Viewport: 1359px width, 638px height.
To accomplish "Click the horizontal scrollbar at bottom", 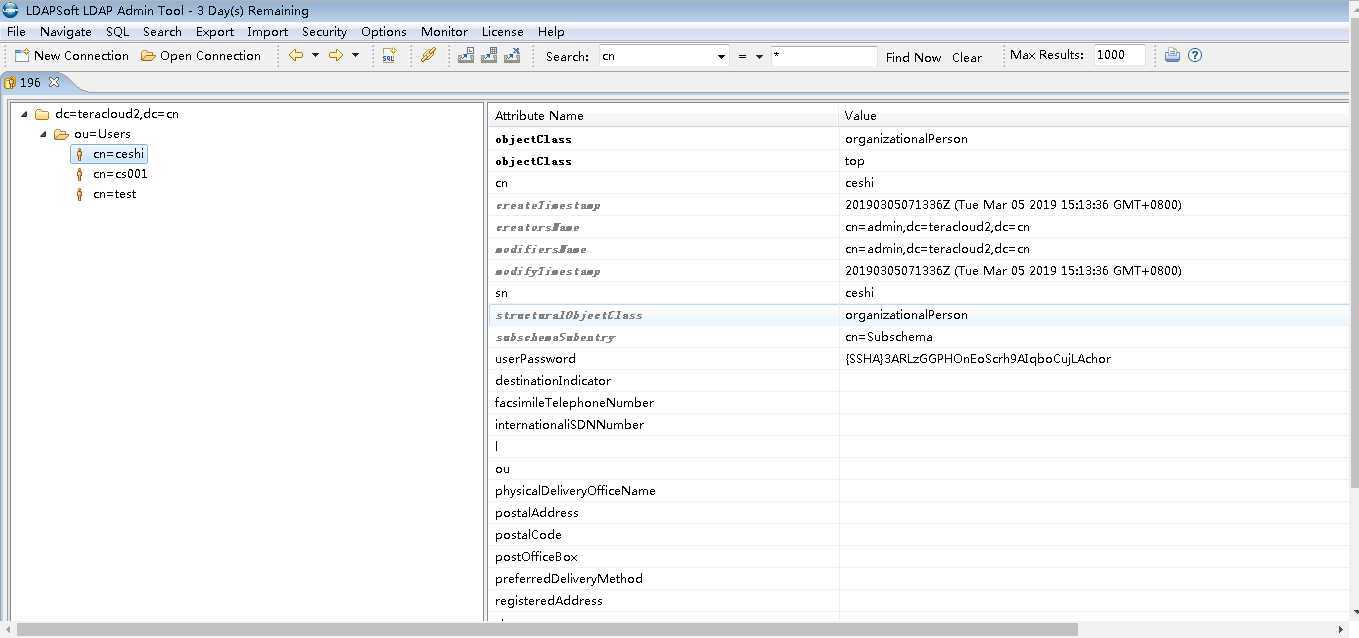I will (x=547, y=629).
